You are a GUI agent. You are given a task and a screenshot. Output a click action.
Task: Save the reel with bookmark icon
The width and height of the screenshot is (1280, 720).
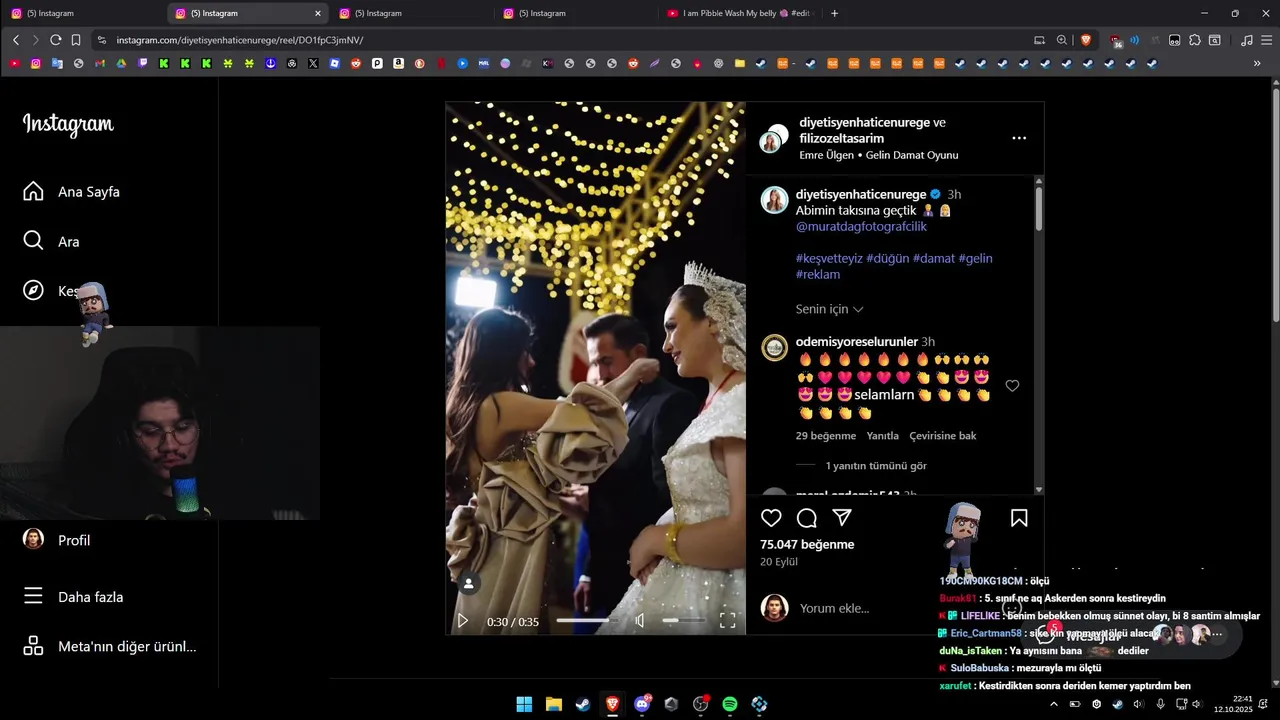[1019, 518]
